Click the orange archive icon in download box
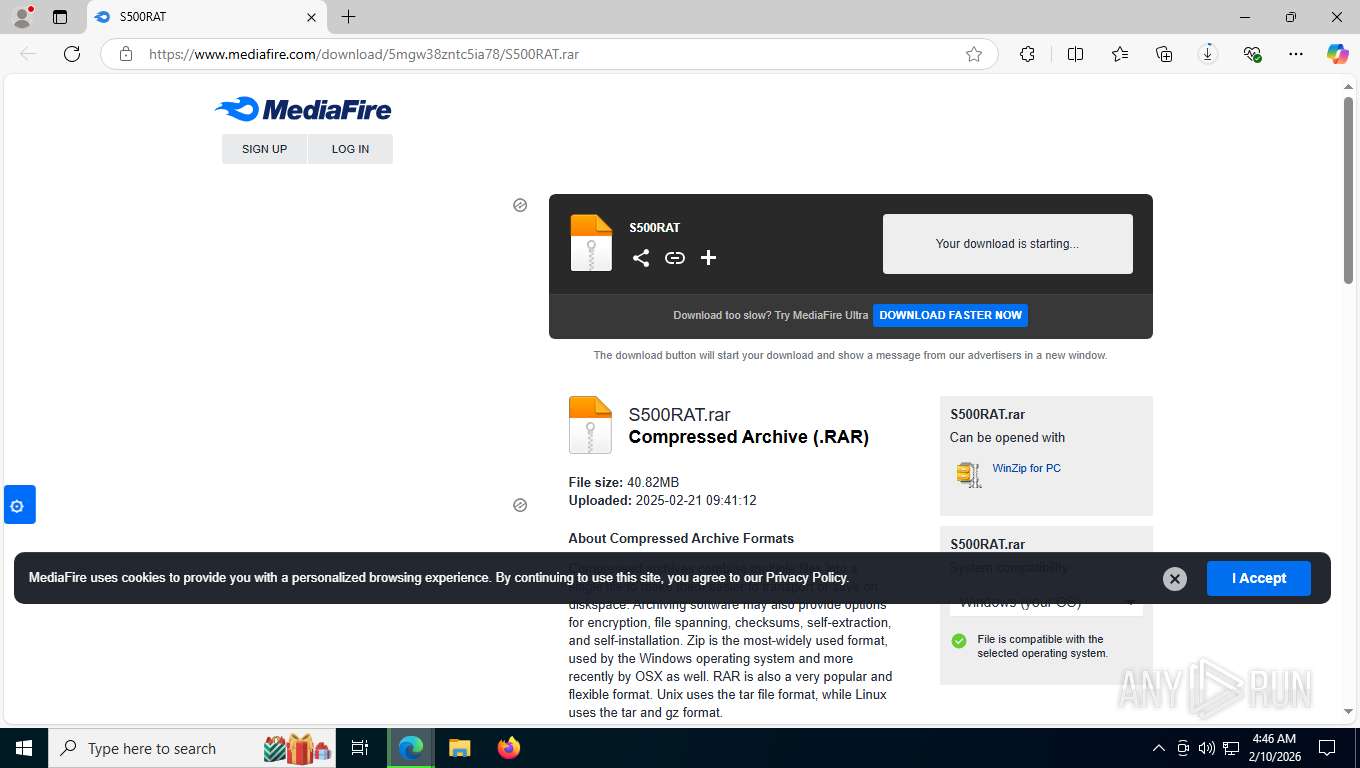Image resolution: width=1360 pixels, height=768 pixels. pos(591,243)
